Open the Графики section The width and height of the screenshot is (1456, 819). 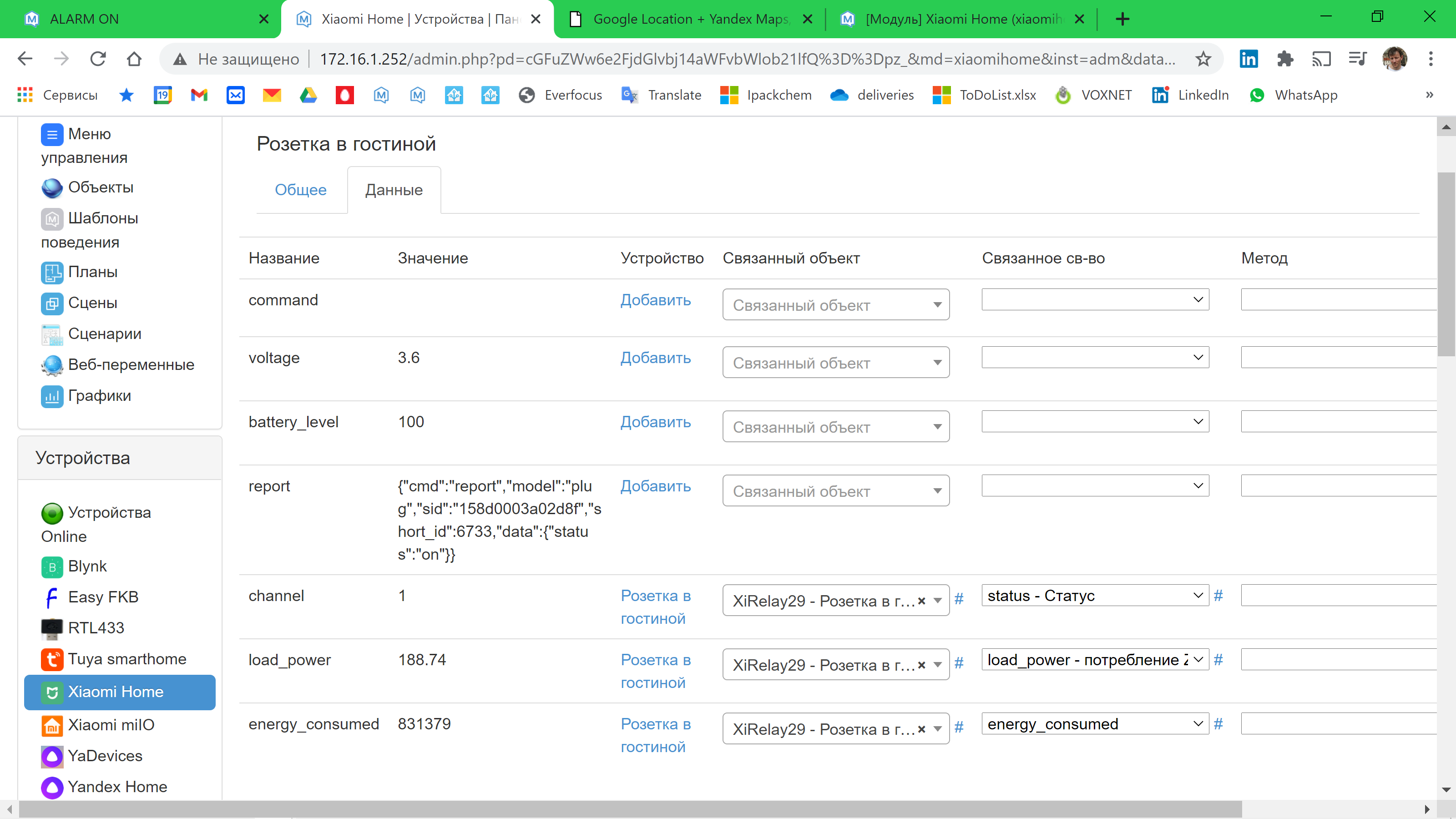coord(100,395)
